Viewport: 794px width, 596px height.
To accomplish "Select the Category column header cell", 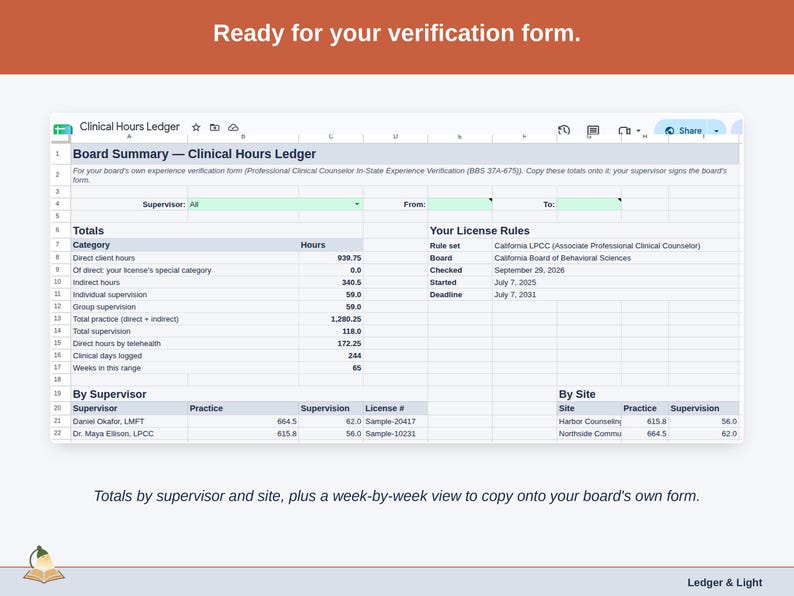I will tap(185, 245).
